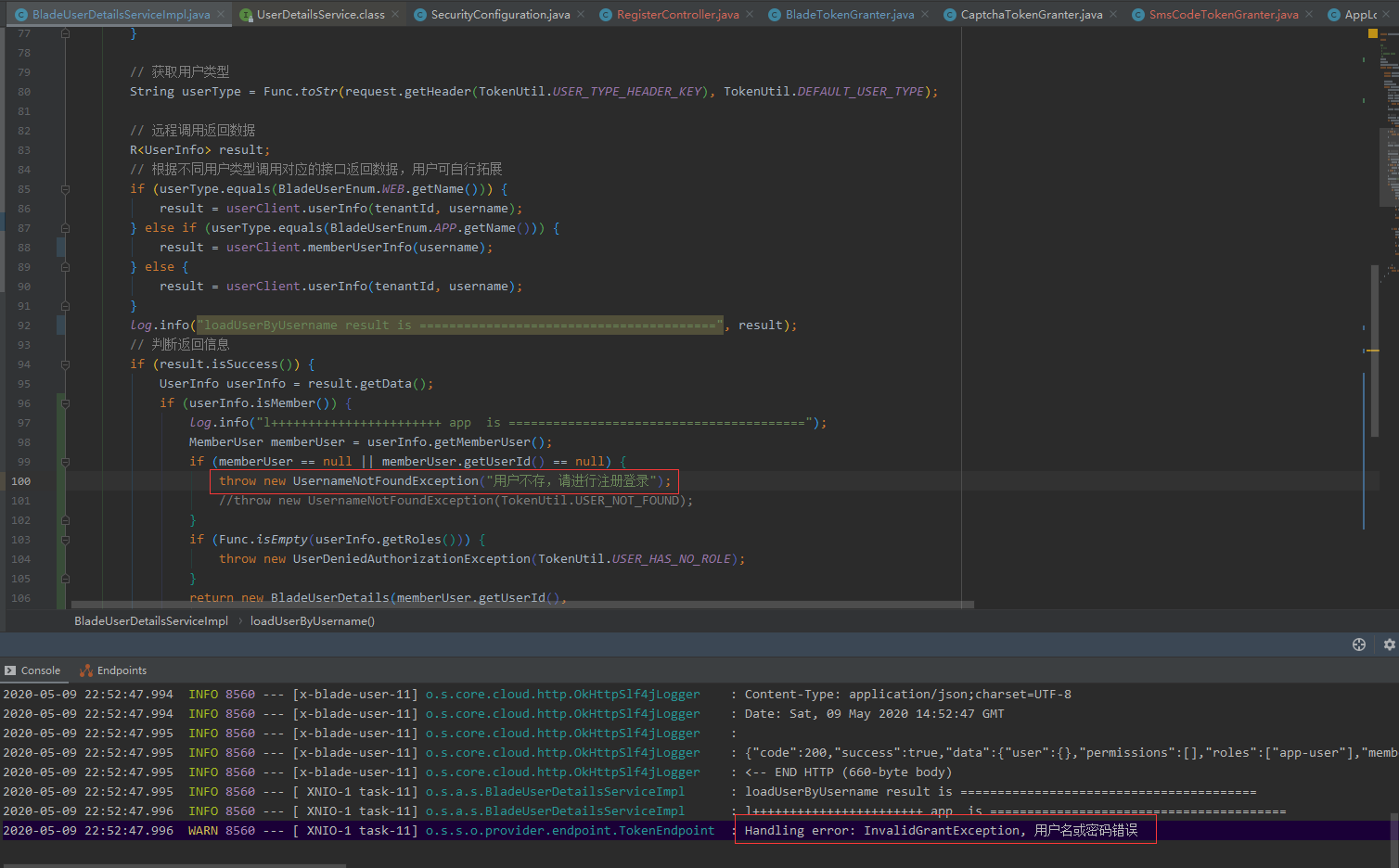Screen dimensions: 1399x868
Task: Collapse the else block at line 89
Action: click(65, 267)
